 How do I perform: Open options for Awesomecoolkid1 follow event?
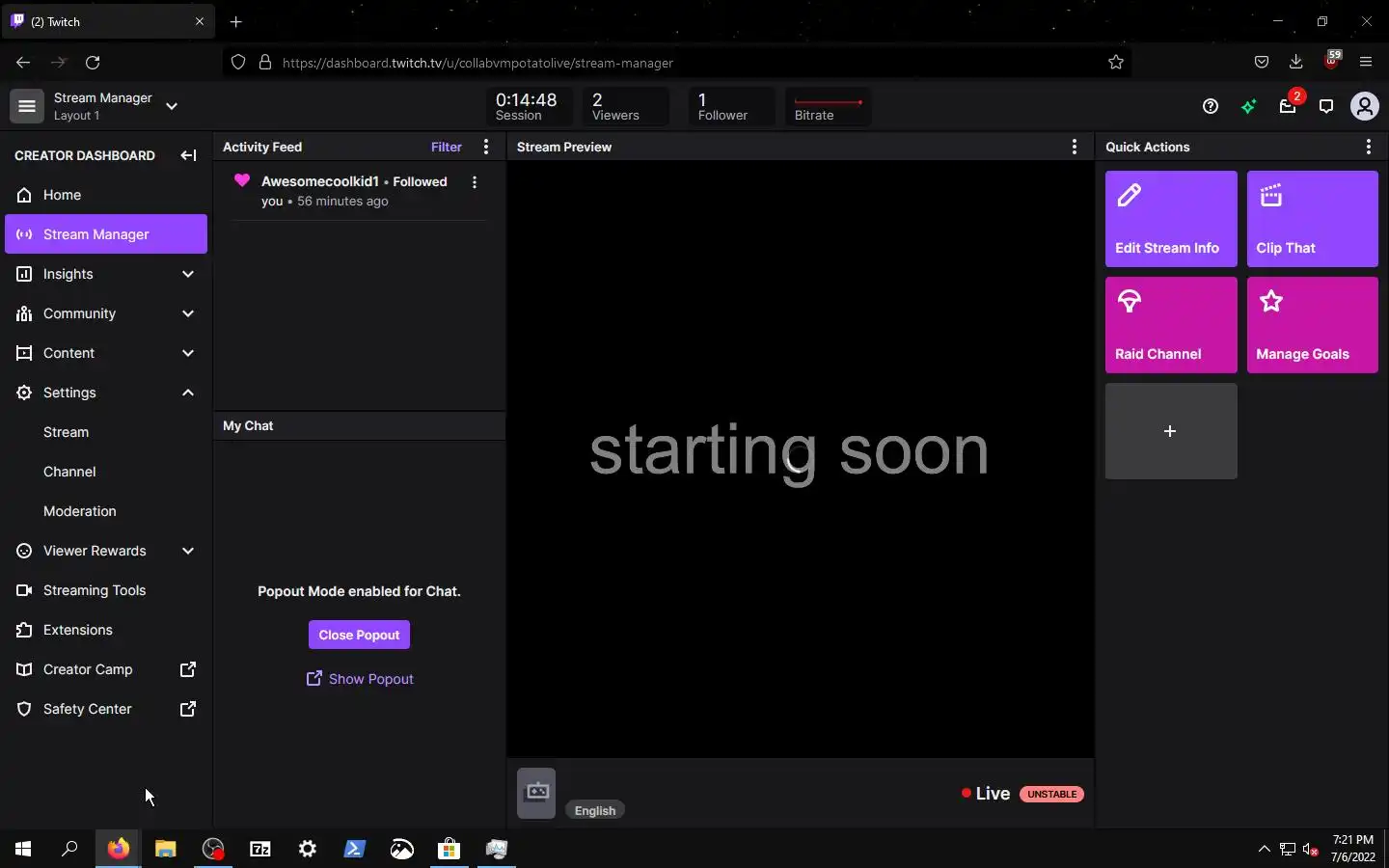(x=474, y=182)
